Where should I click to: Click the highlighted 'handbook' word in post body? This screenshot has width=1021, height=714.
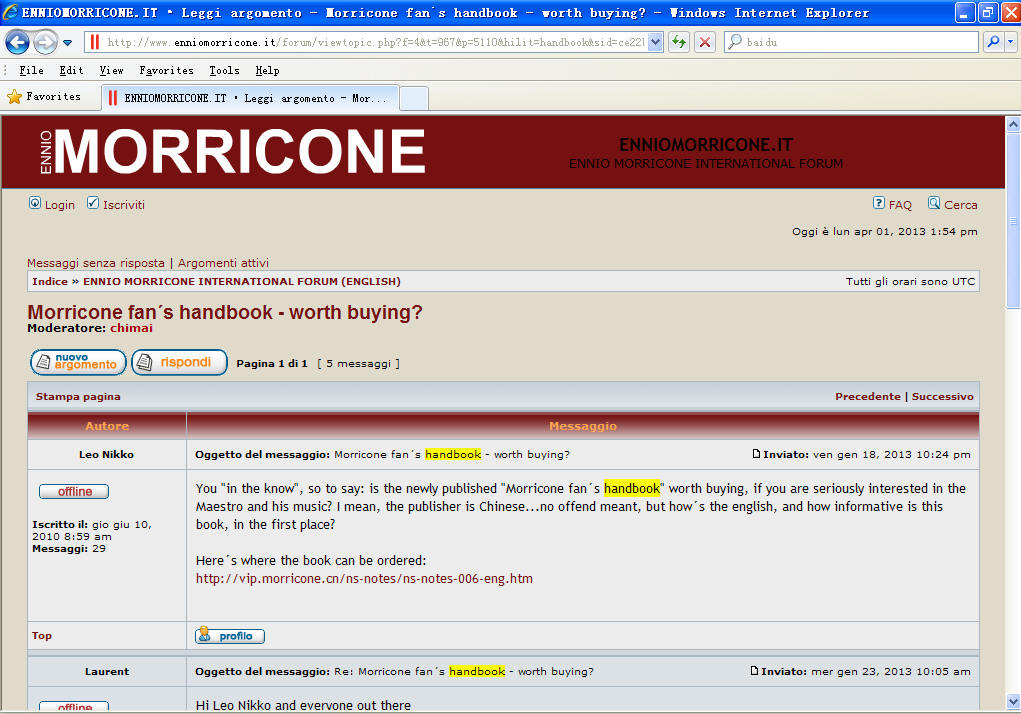coord(632,488)
